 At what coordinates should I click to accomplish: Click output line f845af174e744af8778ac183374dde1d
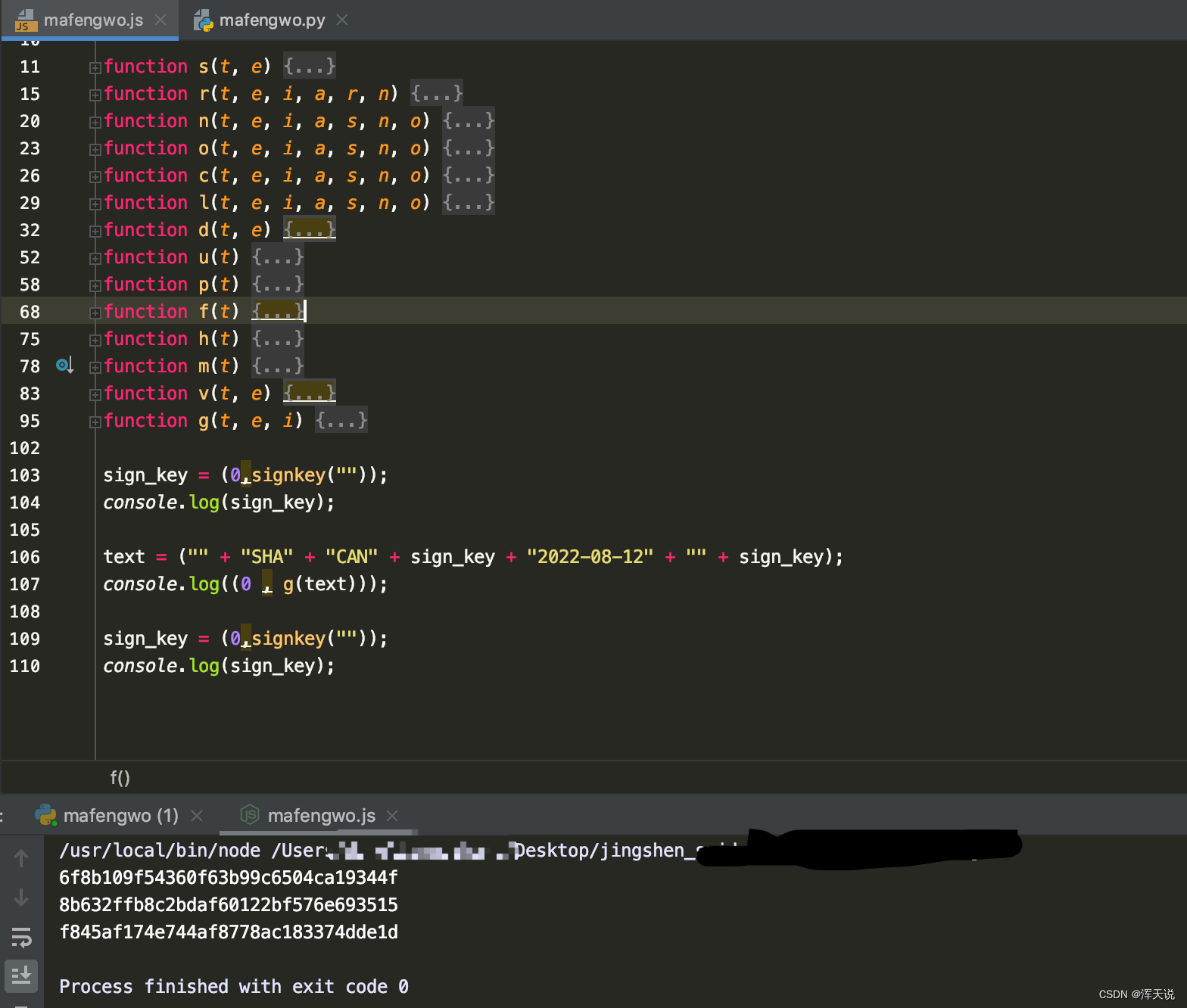point(229,932)
